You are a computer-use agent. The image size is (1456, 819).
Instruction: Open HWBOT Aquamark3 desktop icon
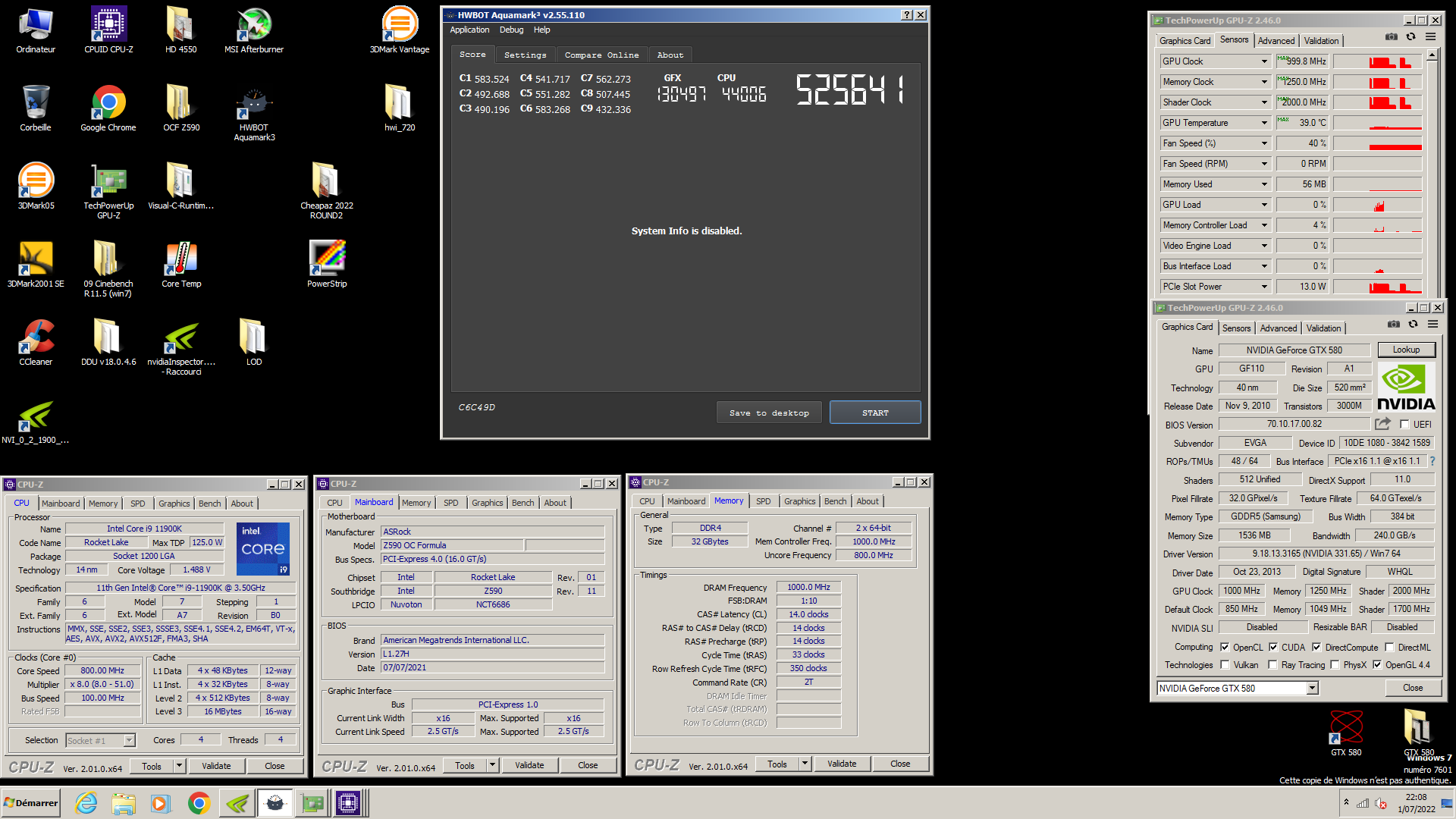(254, 114)
